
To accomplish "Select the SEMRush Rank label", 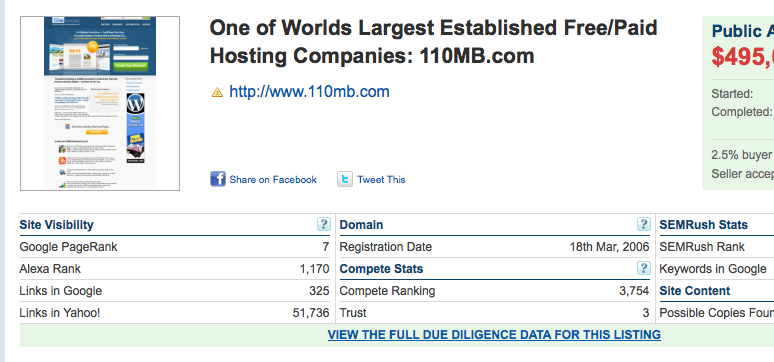I will coord(702,247).
